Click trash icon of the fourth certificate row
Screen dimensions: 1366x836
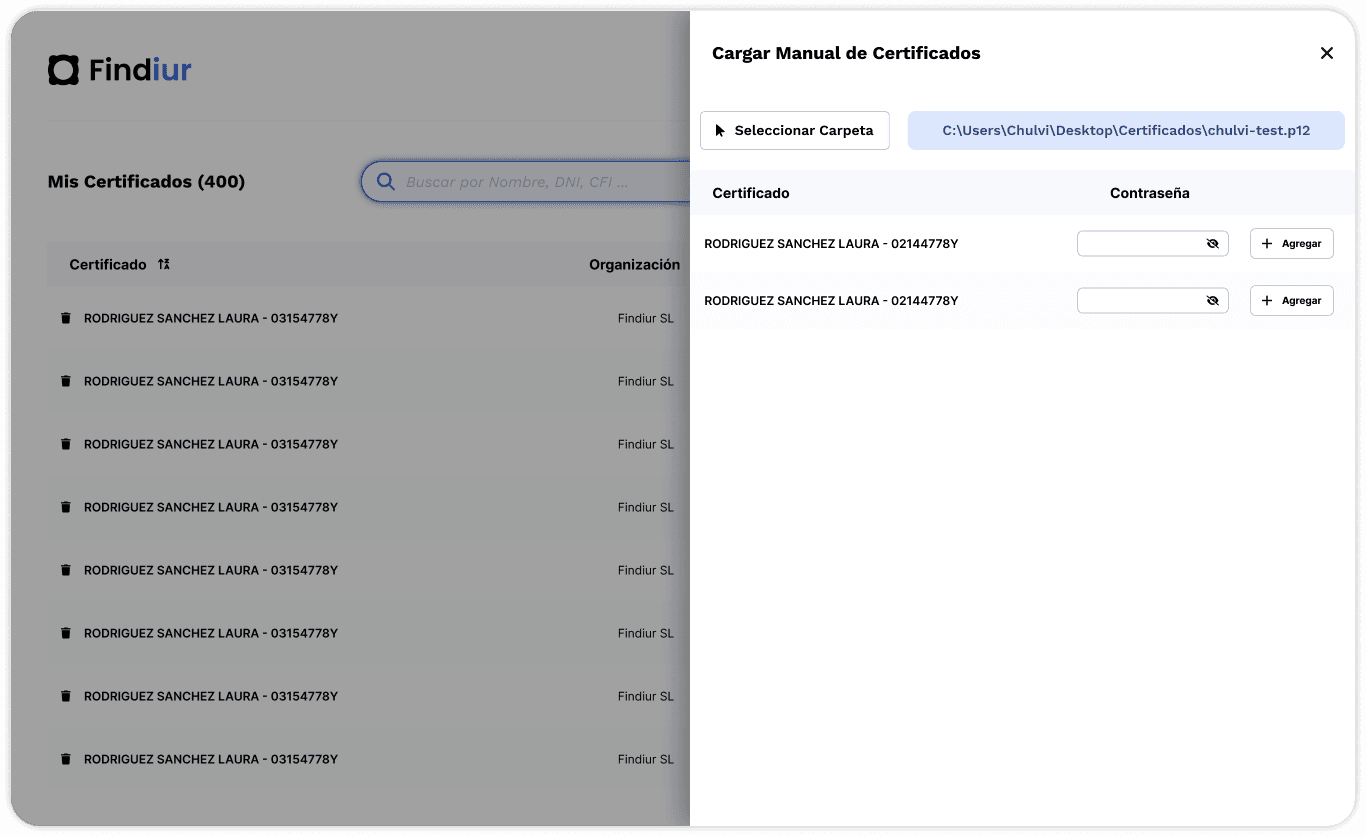click(66, 507)
